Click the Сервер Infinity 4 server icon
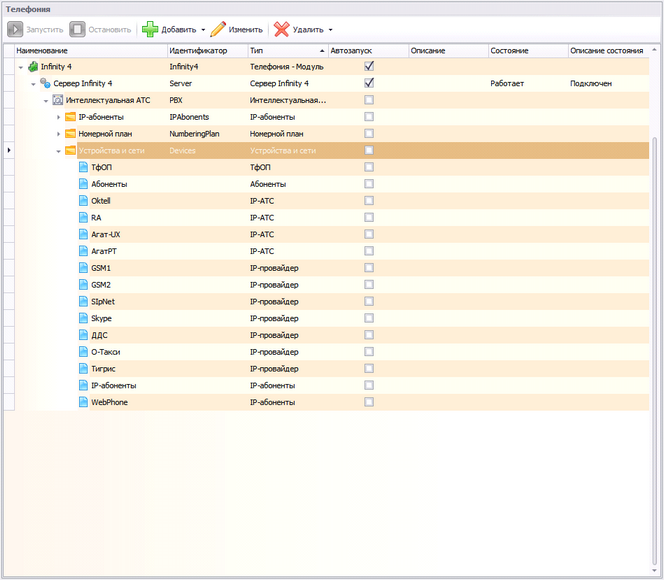This screenshot has height=580, width=664. coord(45,83)
